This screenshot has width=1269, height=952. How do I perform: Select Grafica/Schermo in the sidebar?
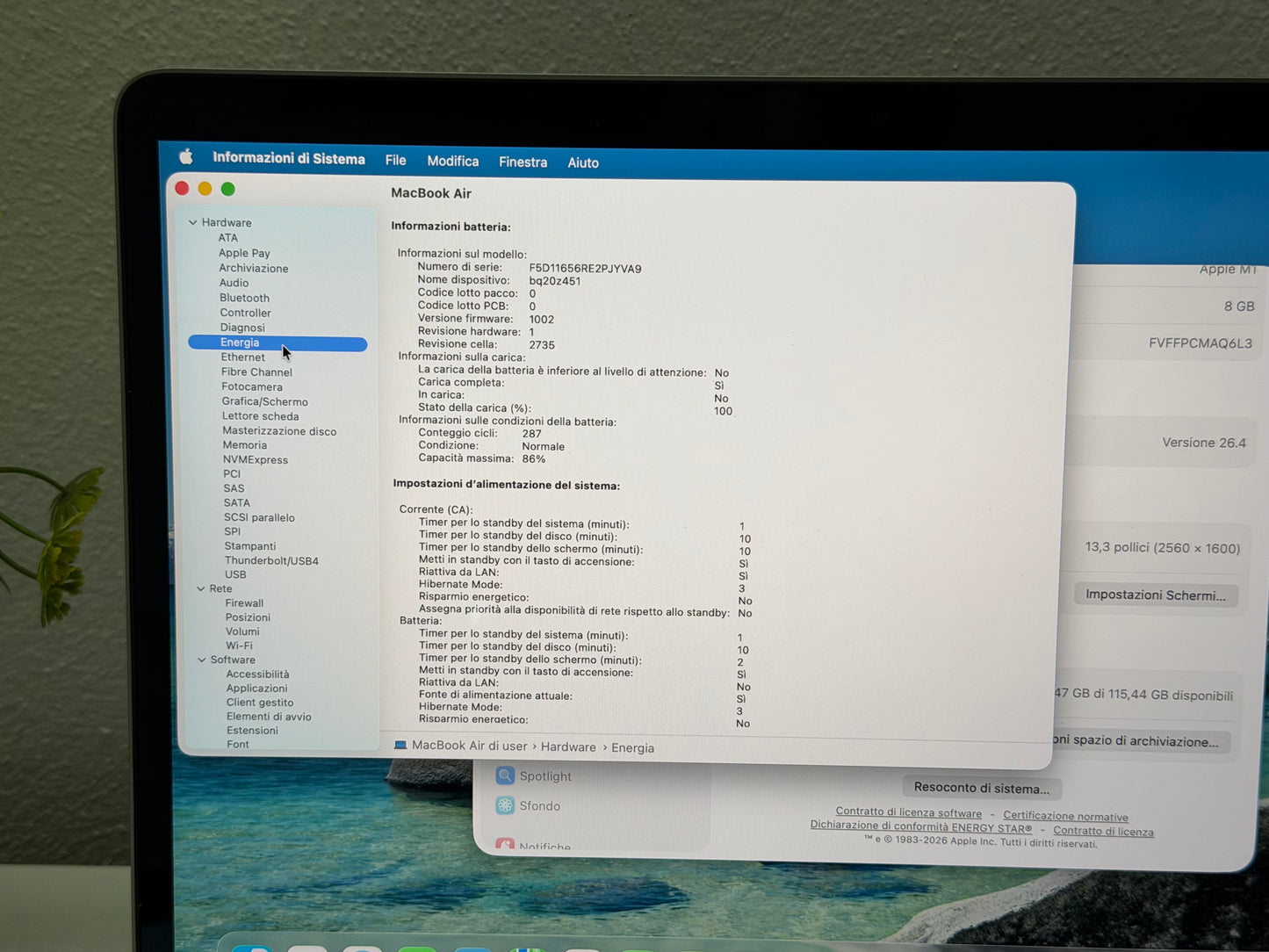click(x=265, y=401)
